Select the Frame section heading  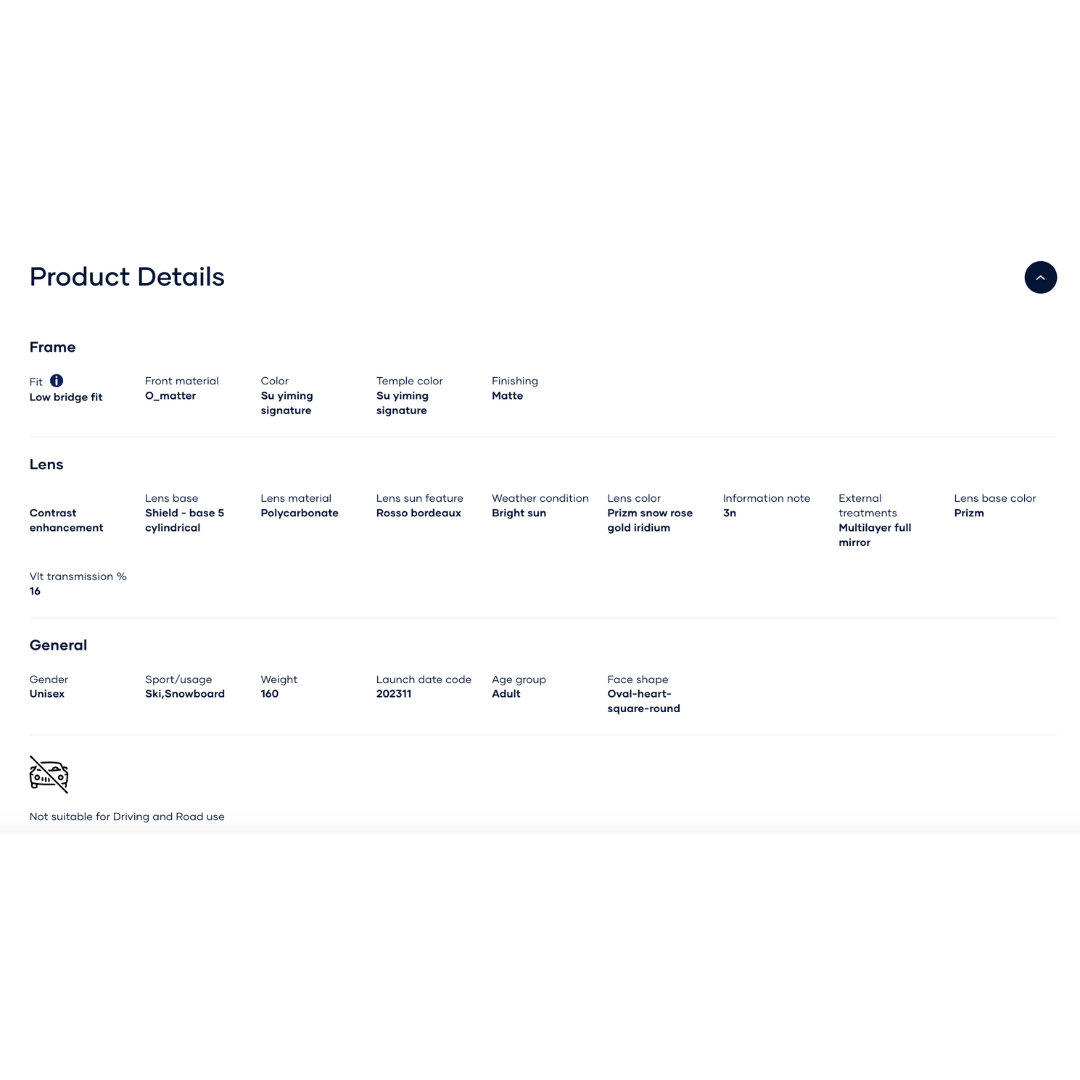pyautogui.click(x=52, y=347)
